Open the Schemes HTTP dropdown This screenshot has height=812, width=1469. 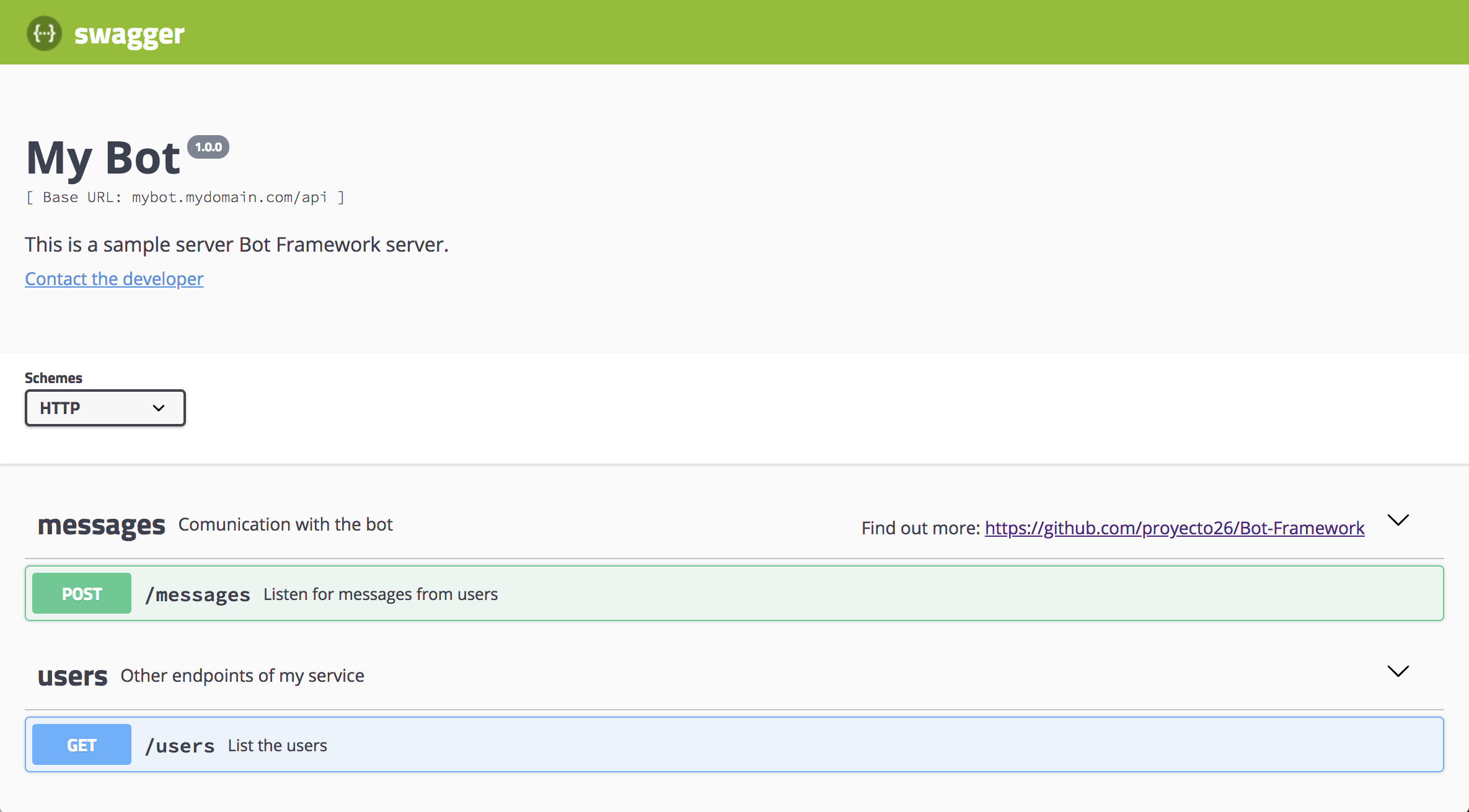(105, 408)
